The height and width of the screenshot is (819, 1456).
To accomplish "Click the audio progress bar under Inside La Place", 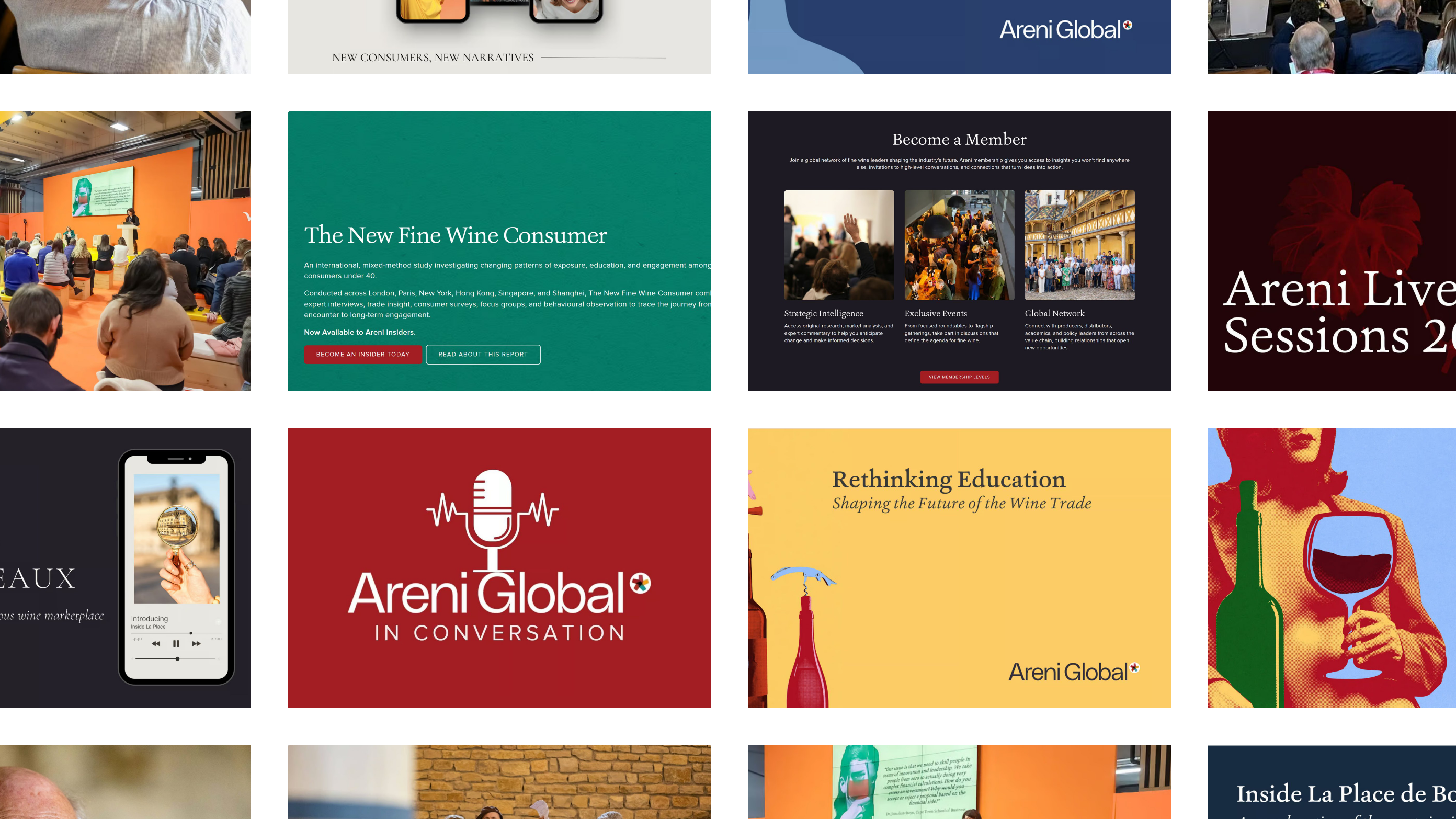I will (x=176, y=633).
